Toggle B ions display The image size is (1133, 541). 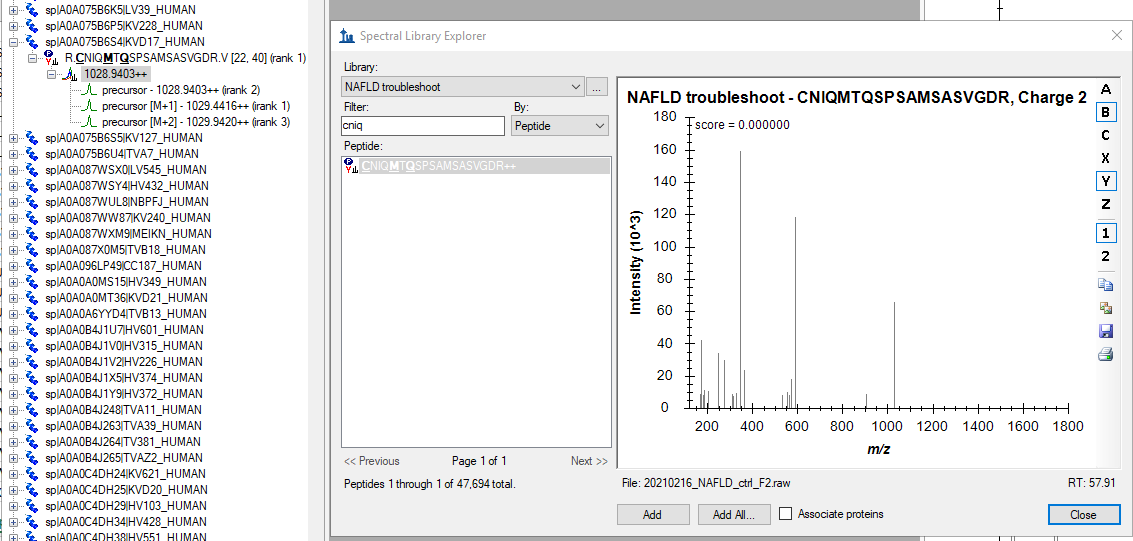[1105, 112]
